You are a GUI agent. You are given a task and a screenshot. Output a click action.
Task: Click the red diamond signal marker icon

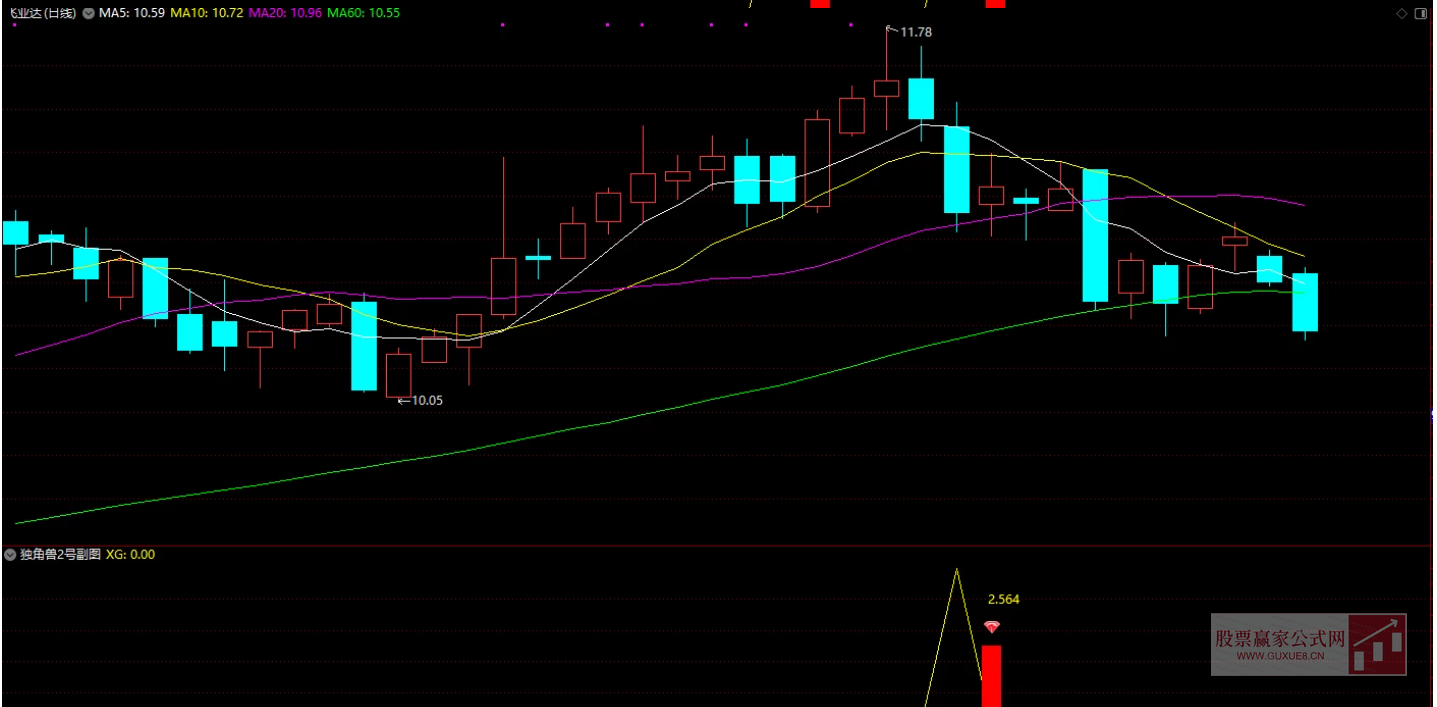coord(991,627)
